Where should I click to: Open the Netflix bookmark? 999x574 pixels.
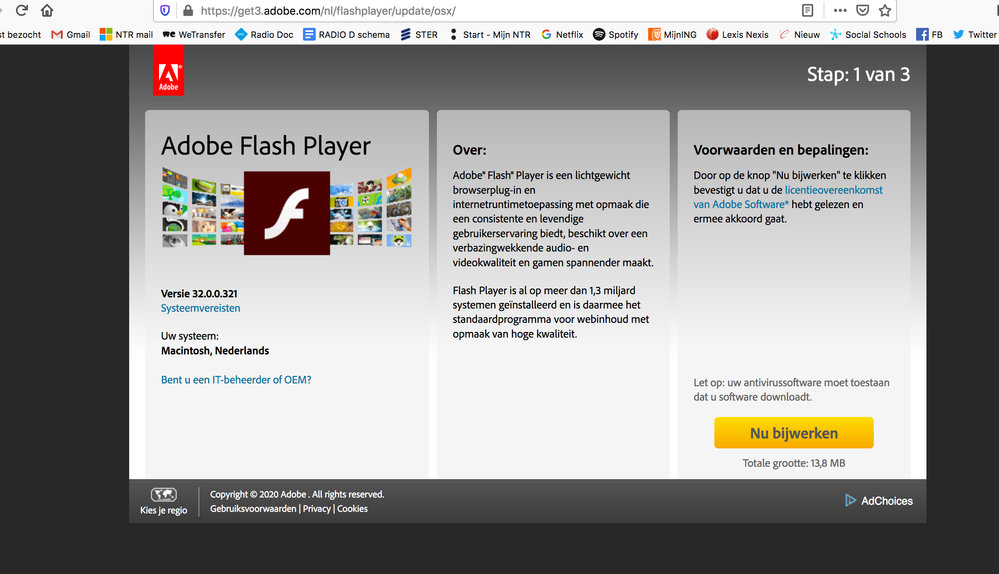point(562,34)
